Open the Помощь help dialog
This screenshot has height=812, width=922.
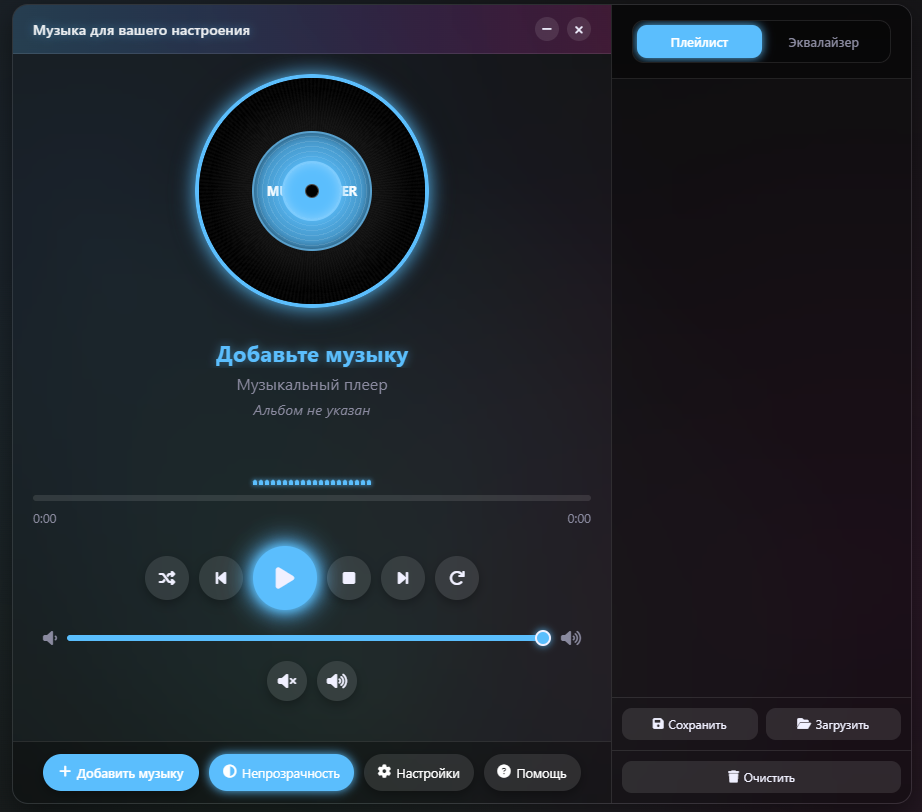[x=532, y=773]
